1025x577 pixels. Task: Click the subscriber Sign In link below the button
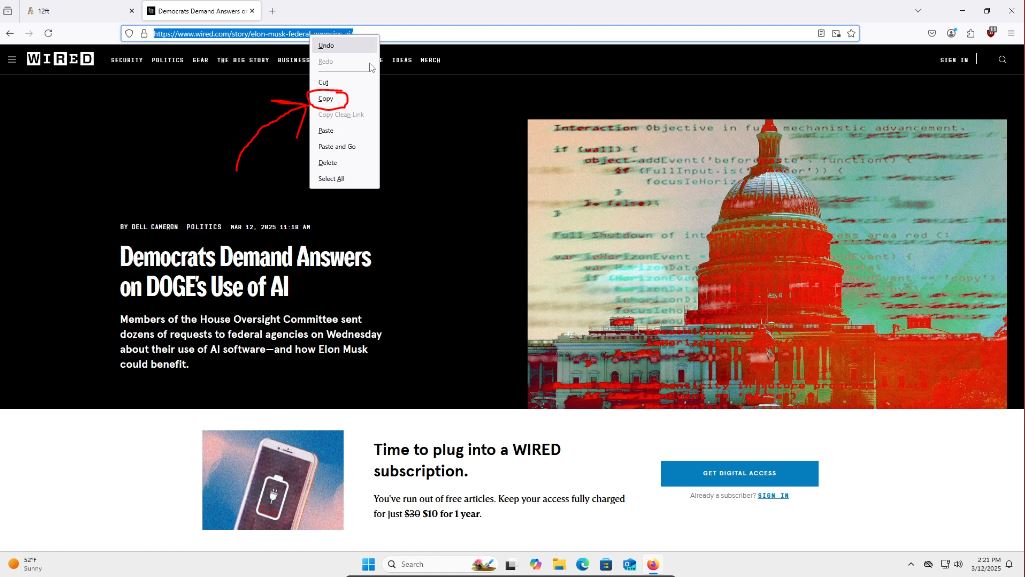tap(773, 495)
